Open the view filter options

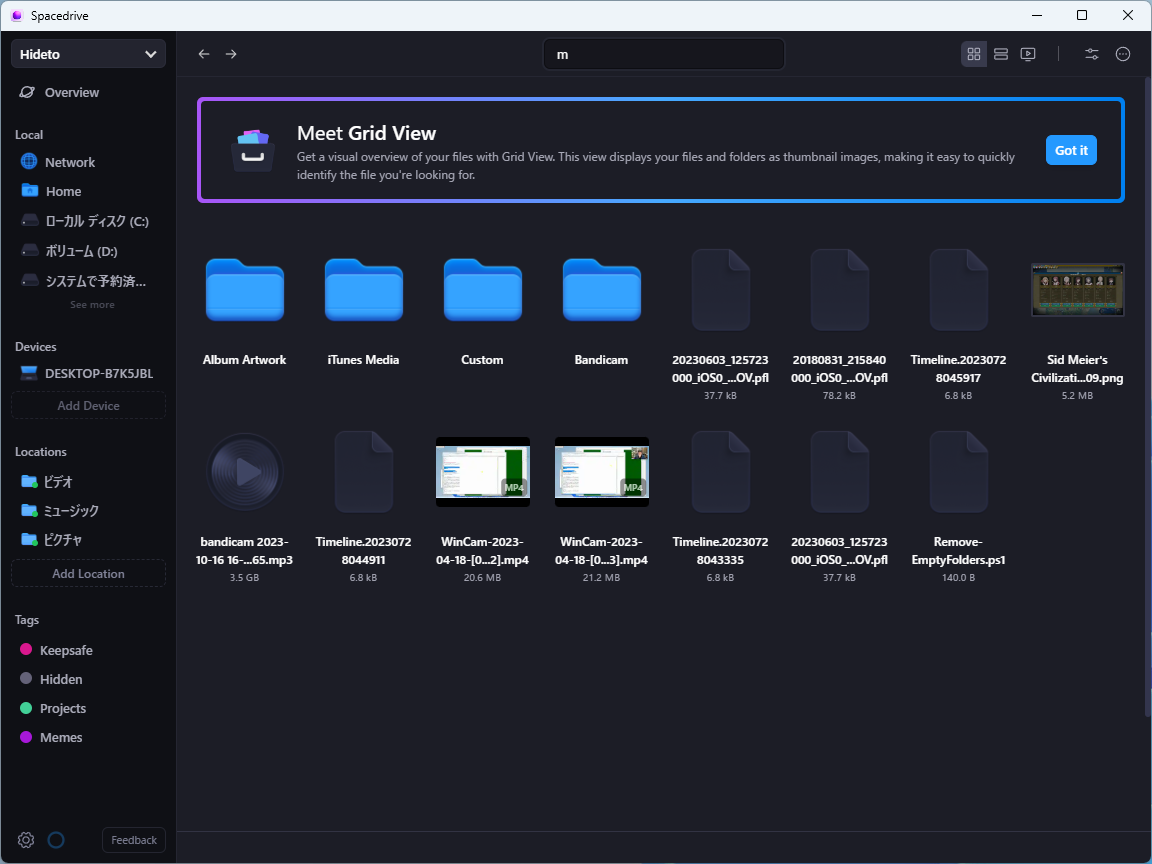[x=1091, y=53]
